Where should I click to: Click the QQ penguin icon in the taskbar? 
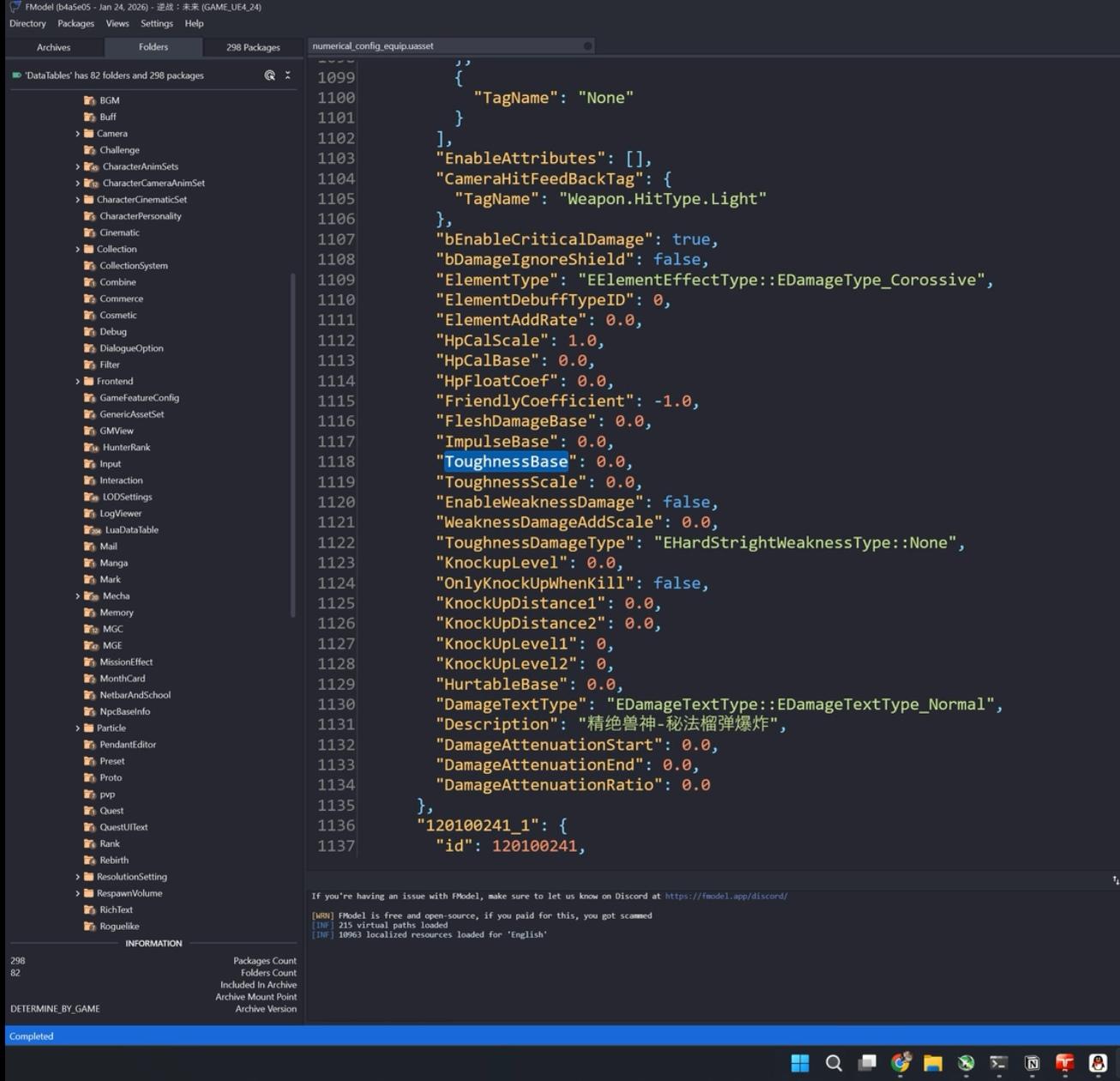point(1098,1063)
